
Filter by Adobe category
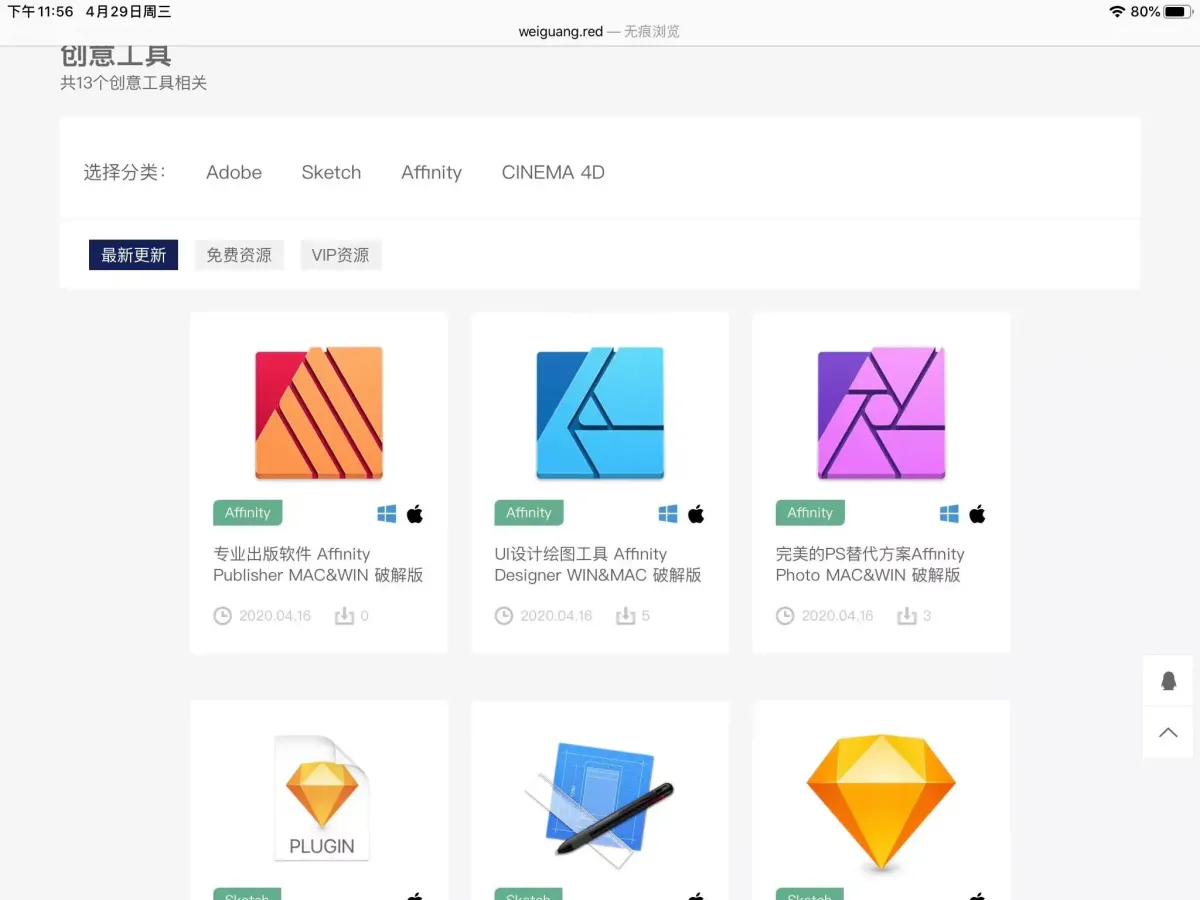[234, 172]
